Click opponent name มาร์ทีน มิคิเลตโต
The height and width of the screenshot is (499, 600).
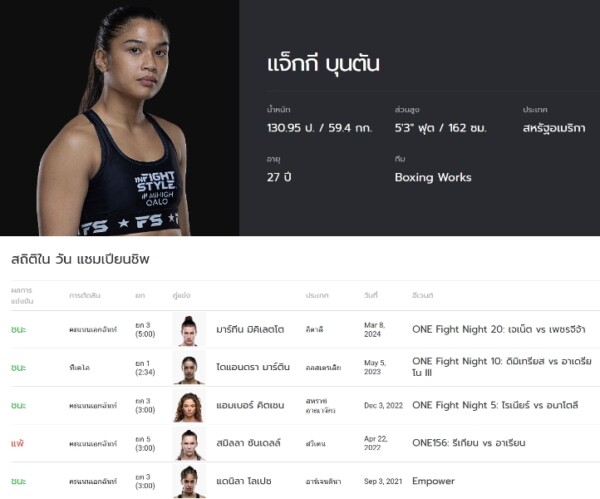[250, 329]
